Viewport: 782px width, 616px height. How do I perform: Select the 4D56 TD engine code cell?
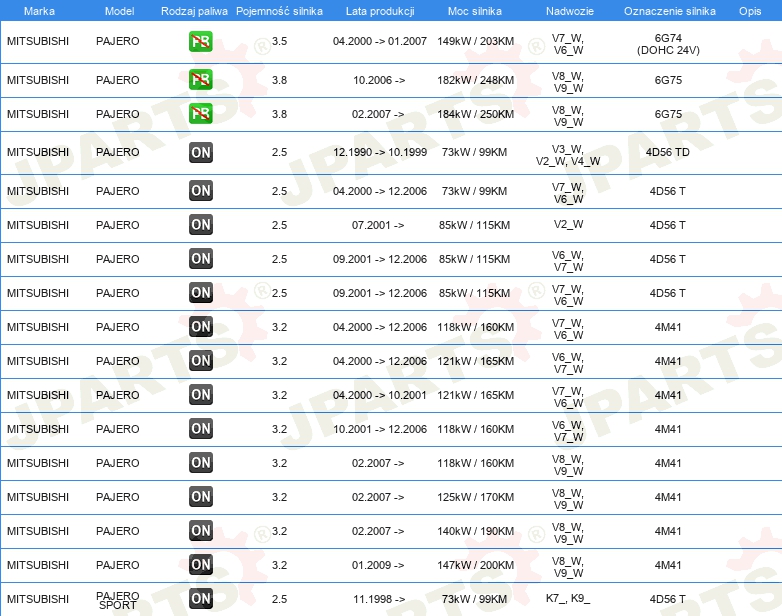pyautogui.click(x=668, y=152)
